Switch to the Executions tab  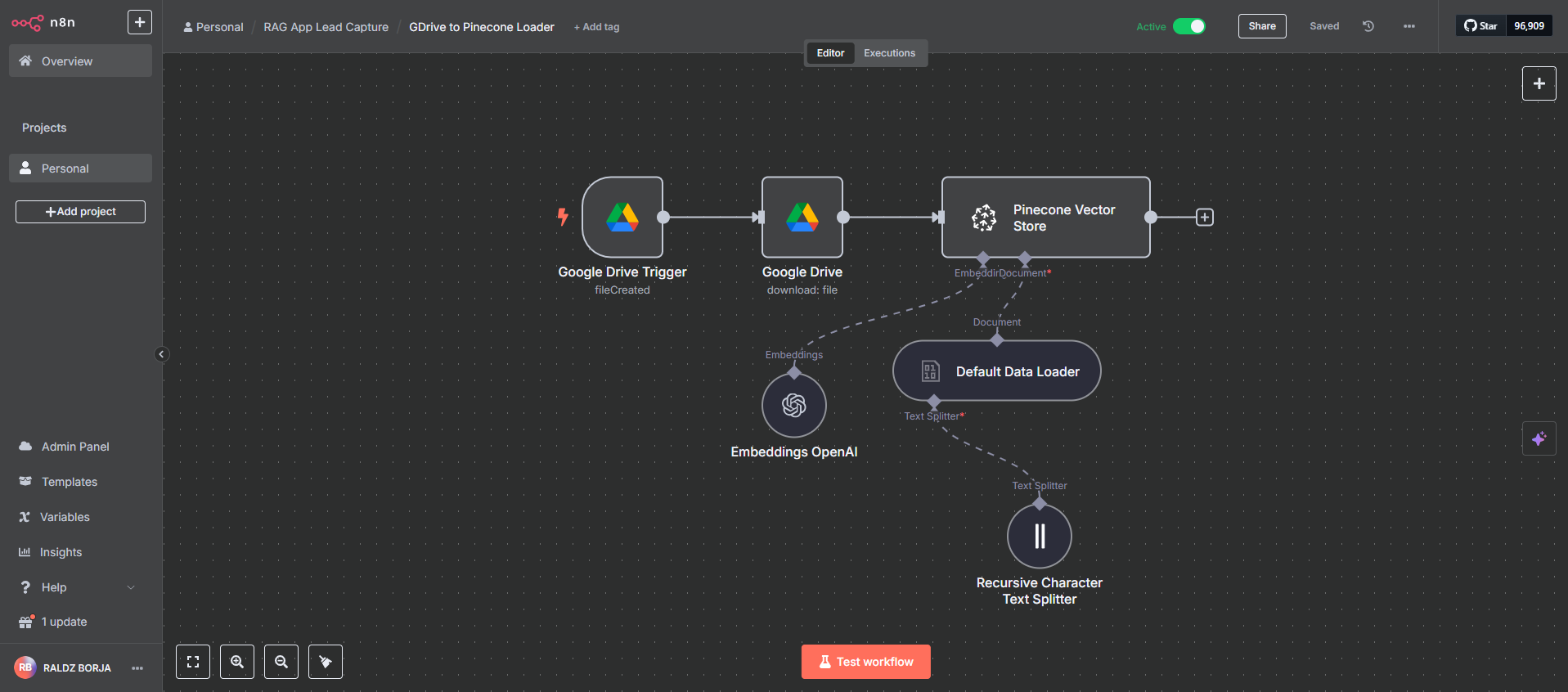[890, 53]
